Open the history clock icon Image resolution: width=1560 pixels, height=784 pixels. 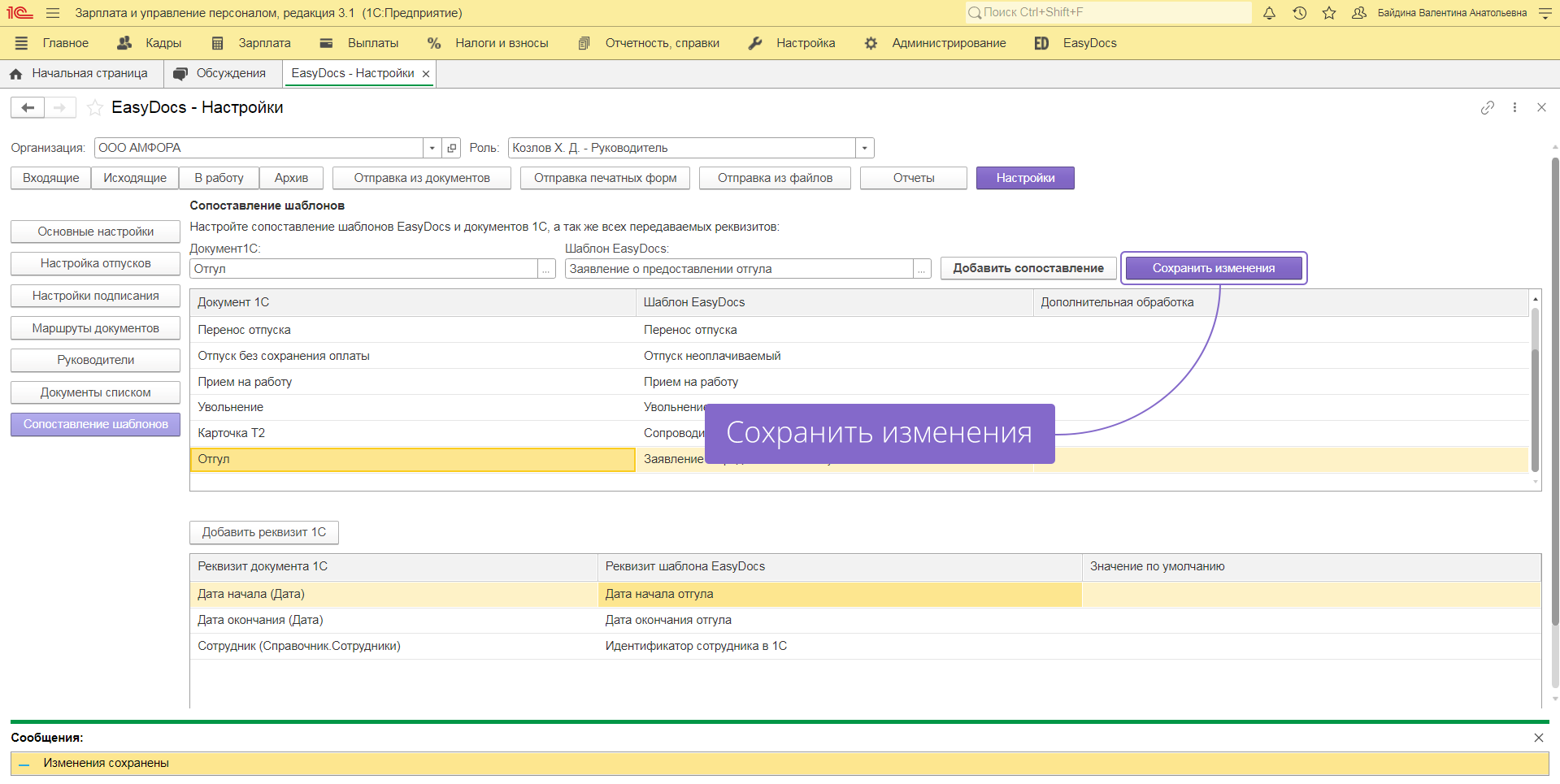pyautogui.click(x=1299, y=13)
